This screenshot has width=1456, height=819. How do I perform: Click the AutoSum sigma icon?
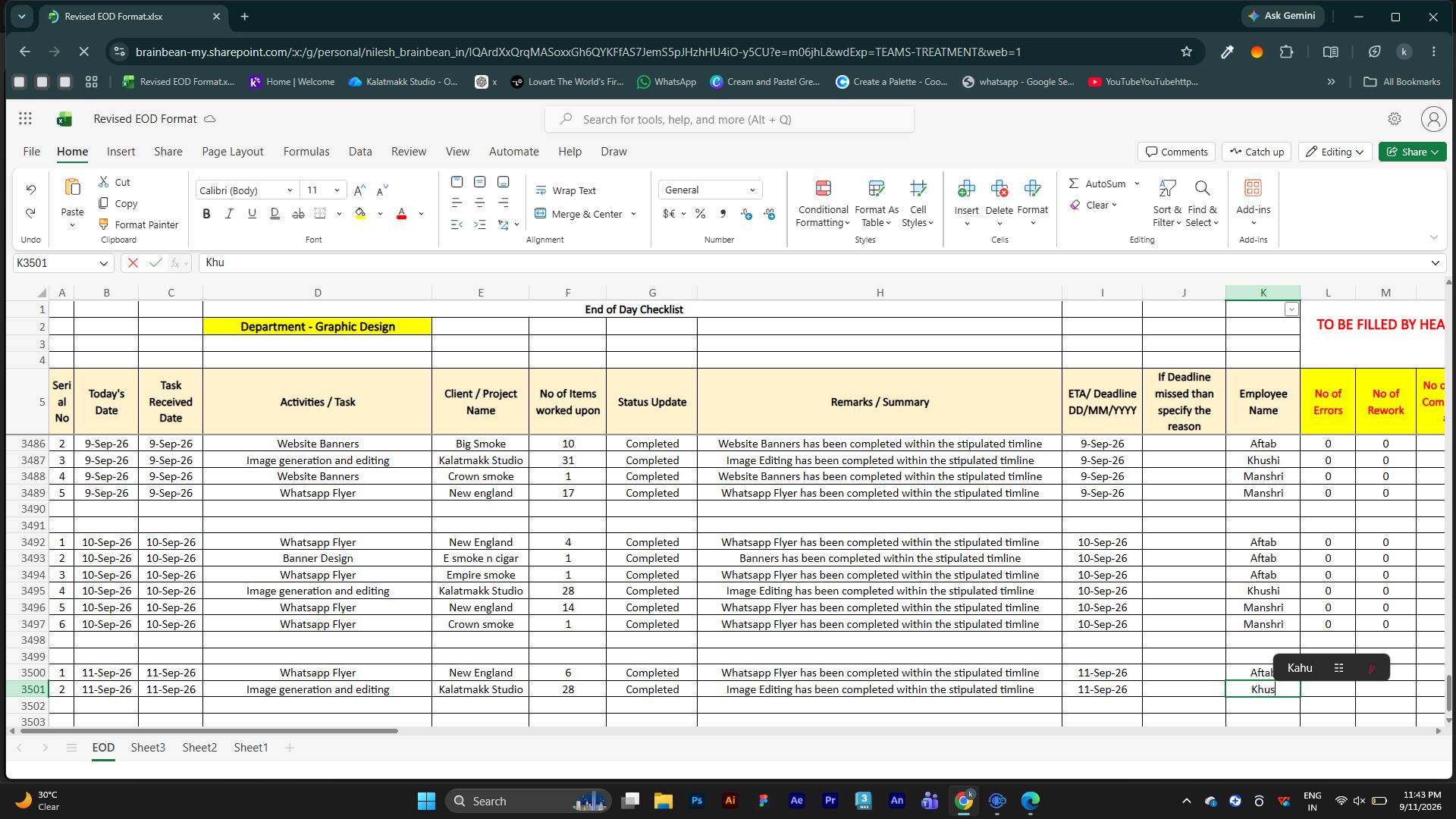(1074, 184)
